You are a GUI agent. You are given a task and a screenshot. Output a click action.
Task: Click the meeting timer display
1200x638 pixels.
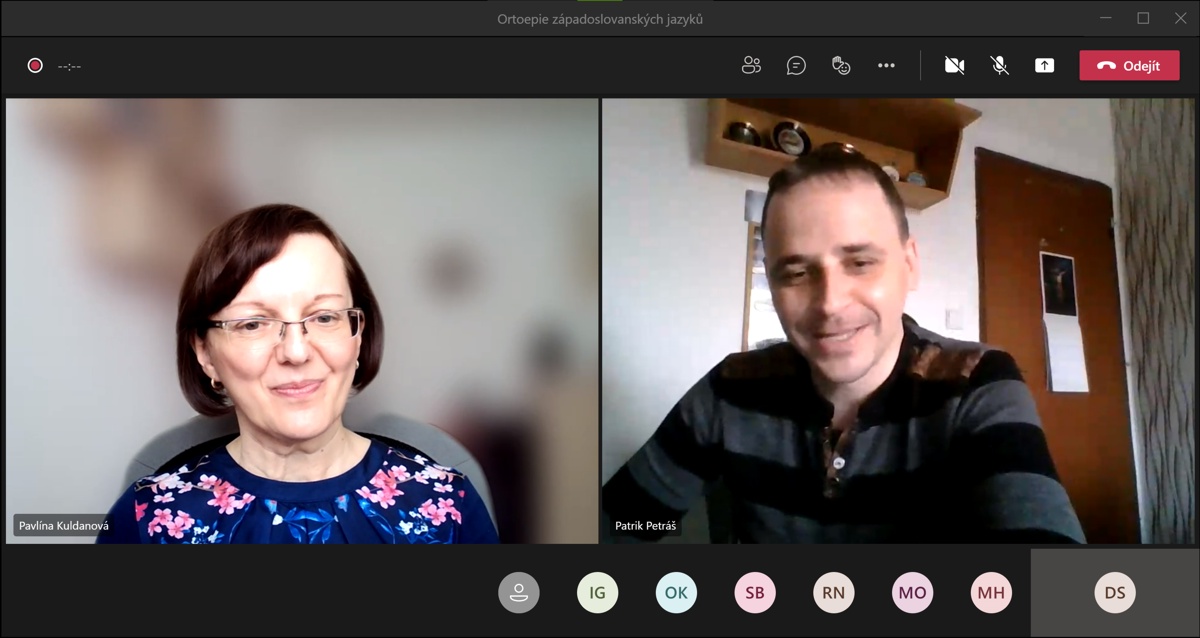(69, 67)
